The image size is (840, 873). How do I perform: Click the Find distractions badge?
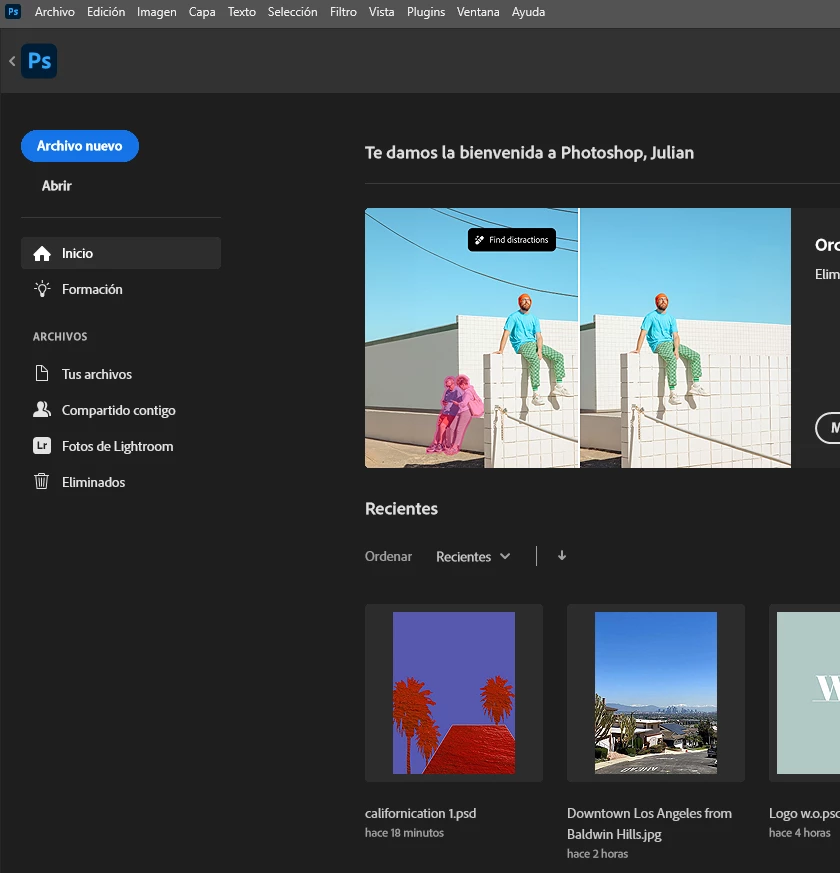tap(512, 239)
